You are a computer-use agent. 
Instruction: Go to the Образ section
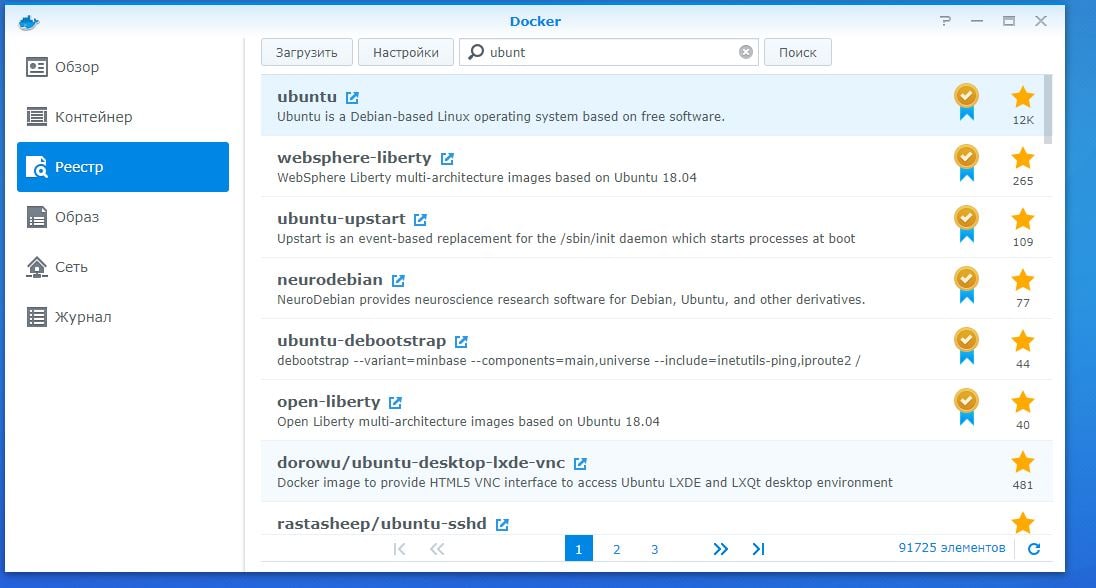click(x=122, y=217)
